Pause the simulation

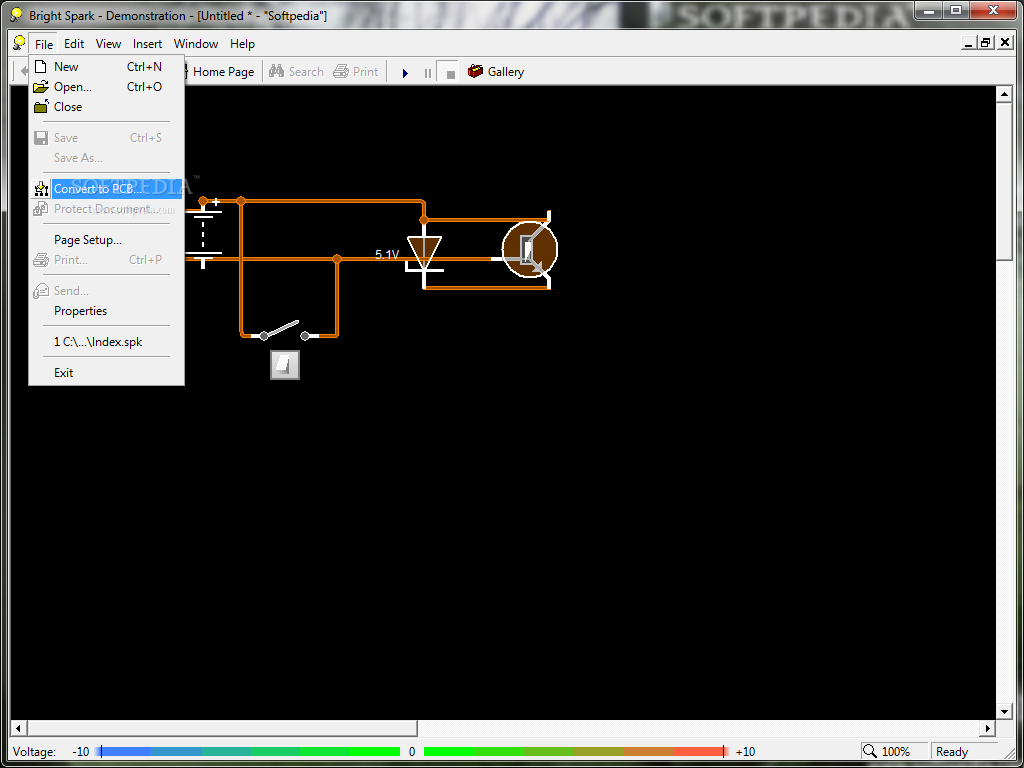click(x=428, y=73)
